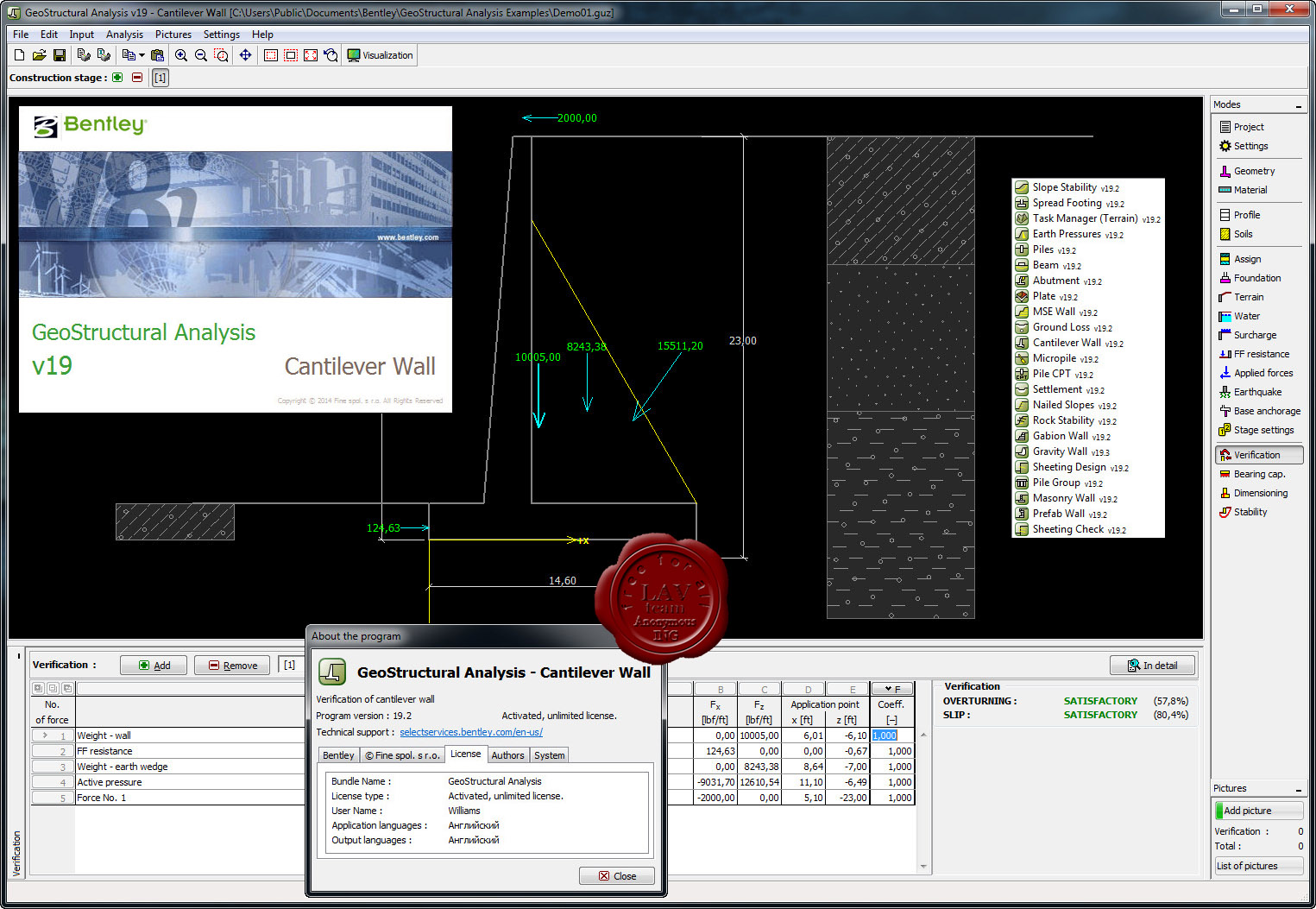Image resolution: width=1316 pixels, height=909 pixels.
Task: Click the red fit-to-window arrows icon
Action: coord(311,55)
